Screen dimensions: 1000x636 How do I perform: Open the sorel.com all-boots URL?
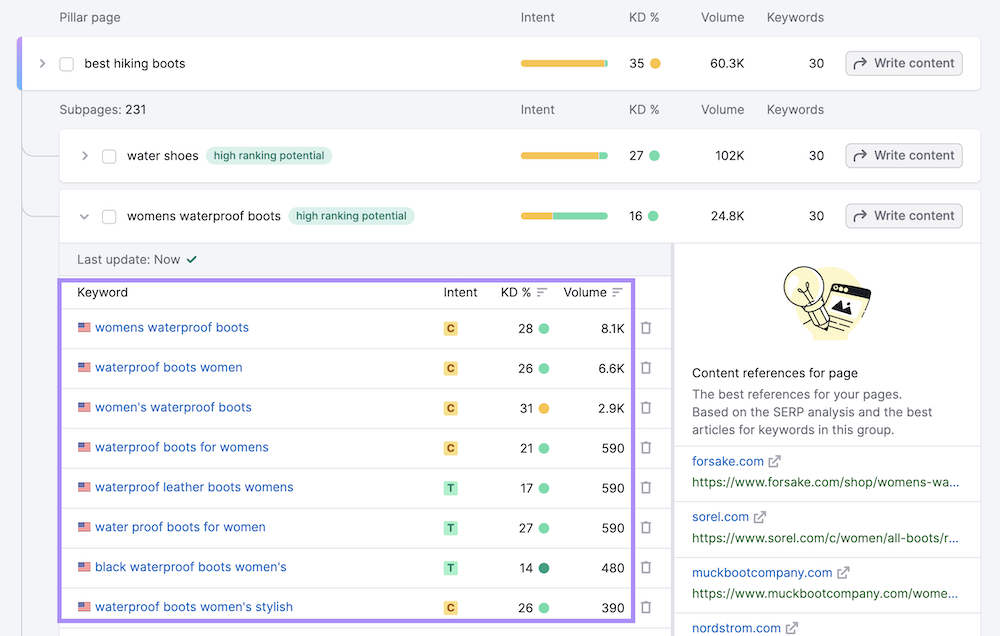pos(825,538)
